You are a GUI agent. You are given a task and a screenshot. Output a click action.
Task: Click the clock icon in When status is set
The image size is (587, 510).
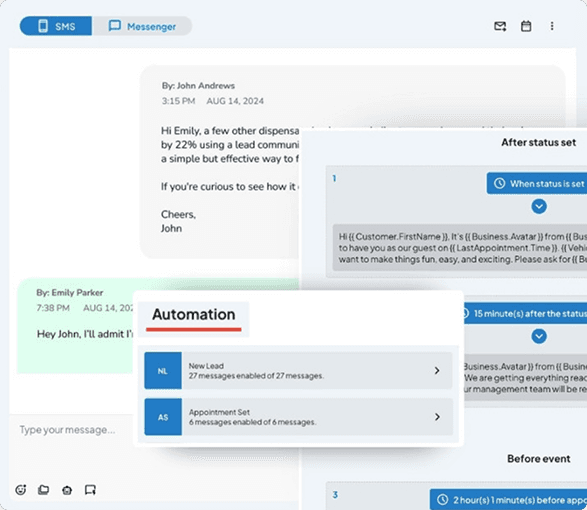(499, 183)
